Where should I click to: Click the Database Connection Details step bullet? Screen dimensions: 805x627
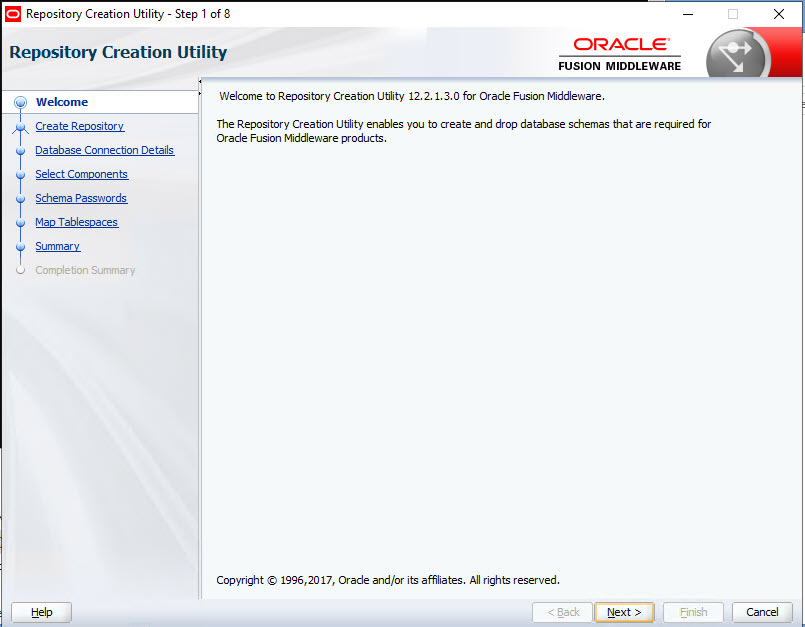click(21, 151)
